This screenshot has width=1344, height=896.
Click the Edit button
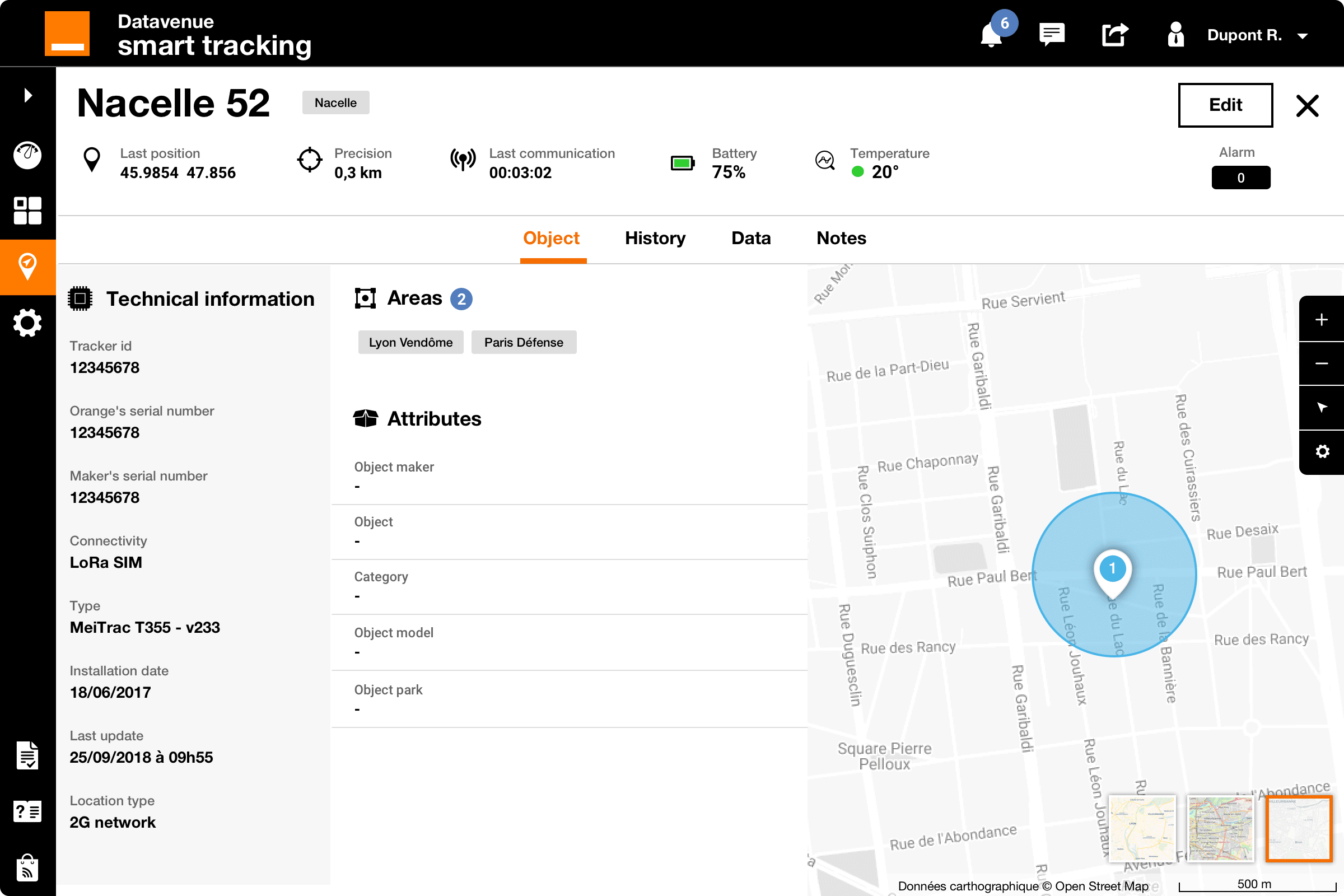(x=1225, y=105)
